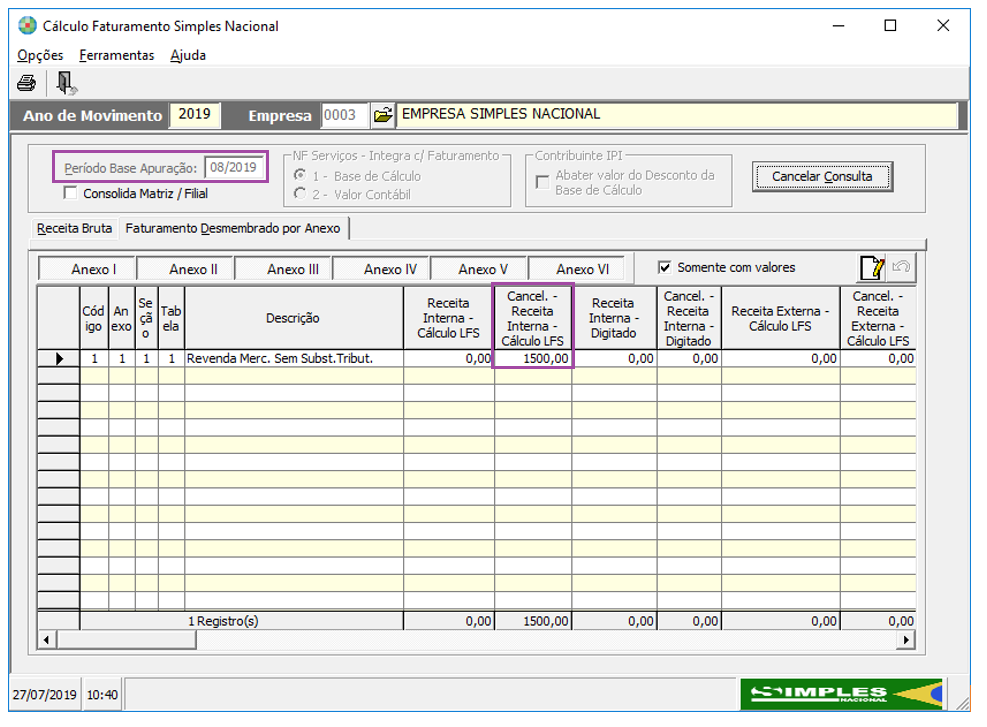987x727 pixels.
Task: Select radio option 2 - Valor Contábil
Action: pos(300,194)
